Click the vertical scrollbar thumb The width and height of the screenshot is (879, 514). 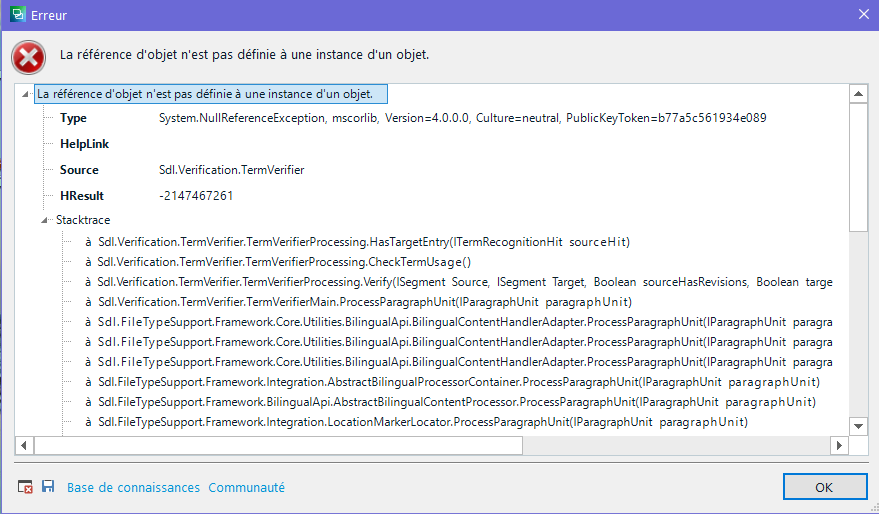(x=858, y=168)
